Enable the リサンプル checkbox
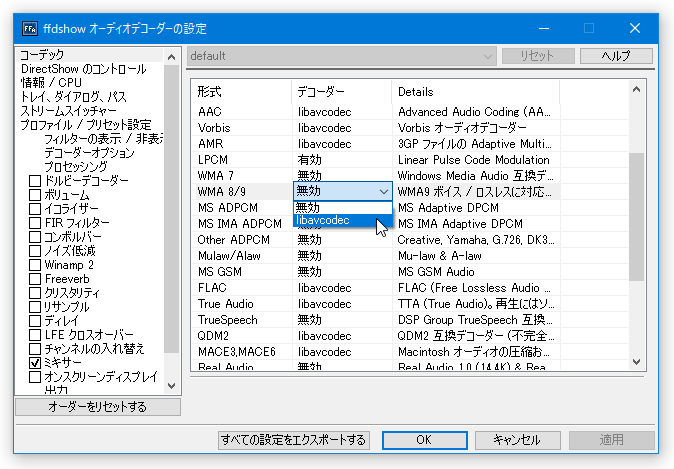 coord(35,307)
